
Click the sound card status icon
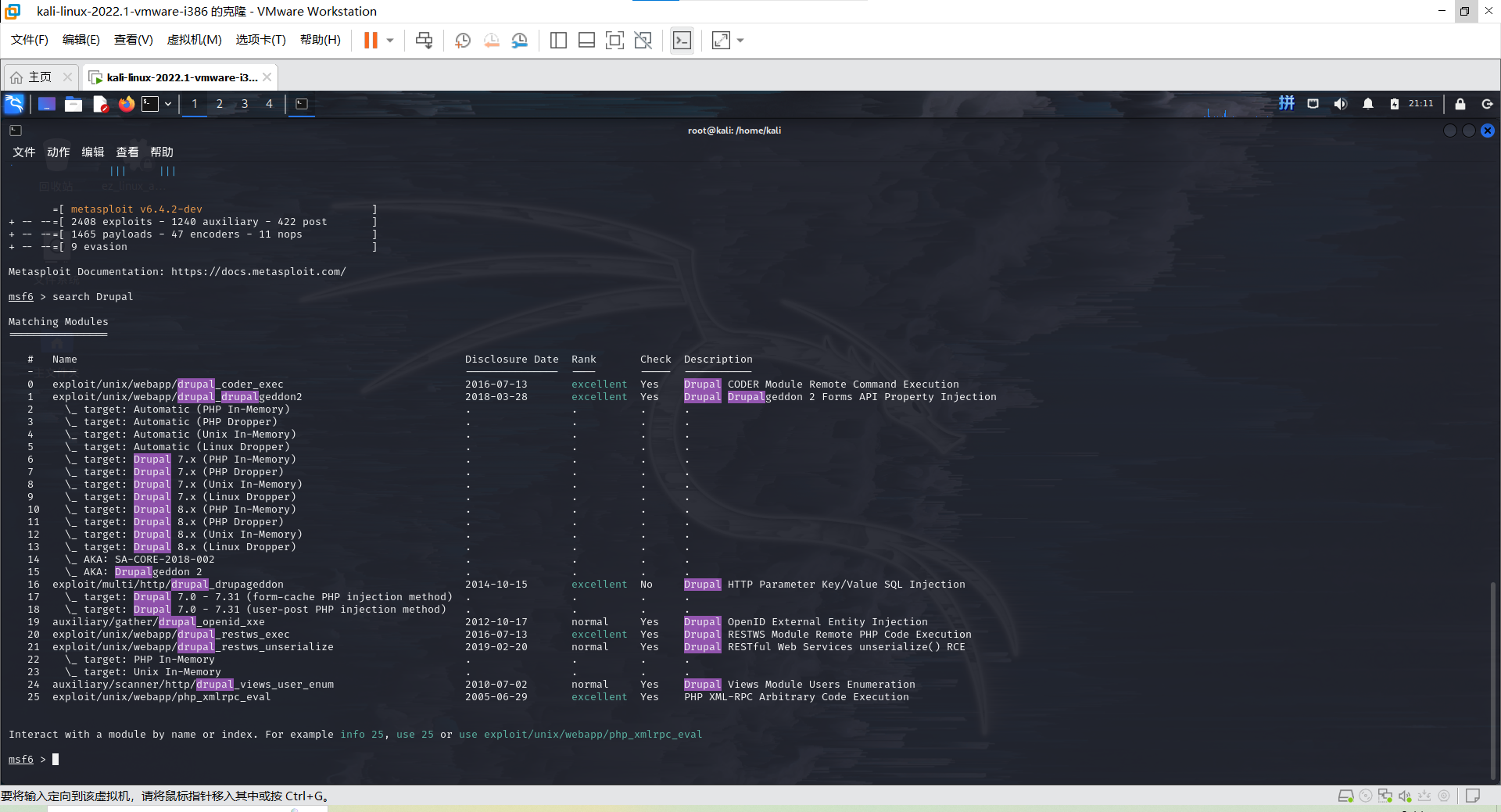[1405, 796]
